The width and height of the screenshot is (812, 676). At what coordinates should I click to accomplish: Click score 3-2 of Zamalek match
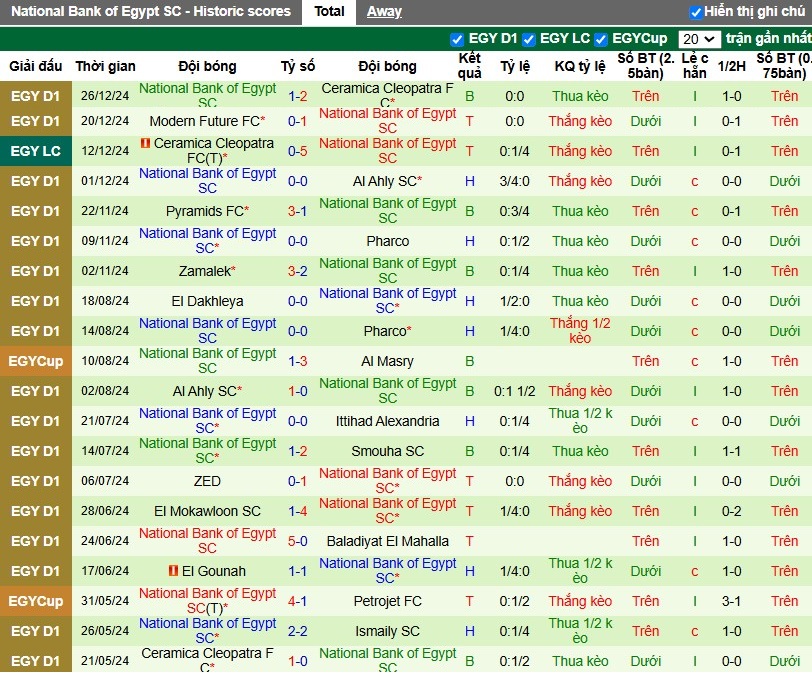point(297,271)
